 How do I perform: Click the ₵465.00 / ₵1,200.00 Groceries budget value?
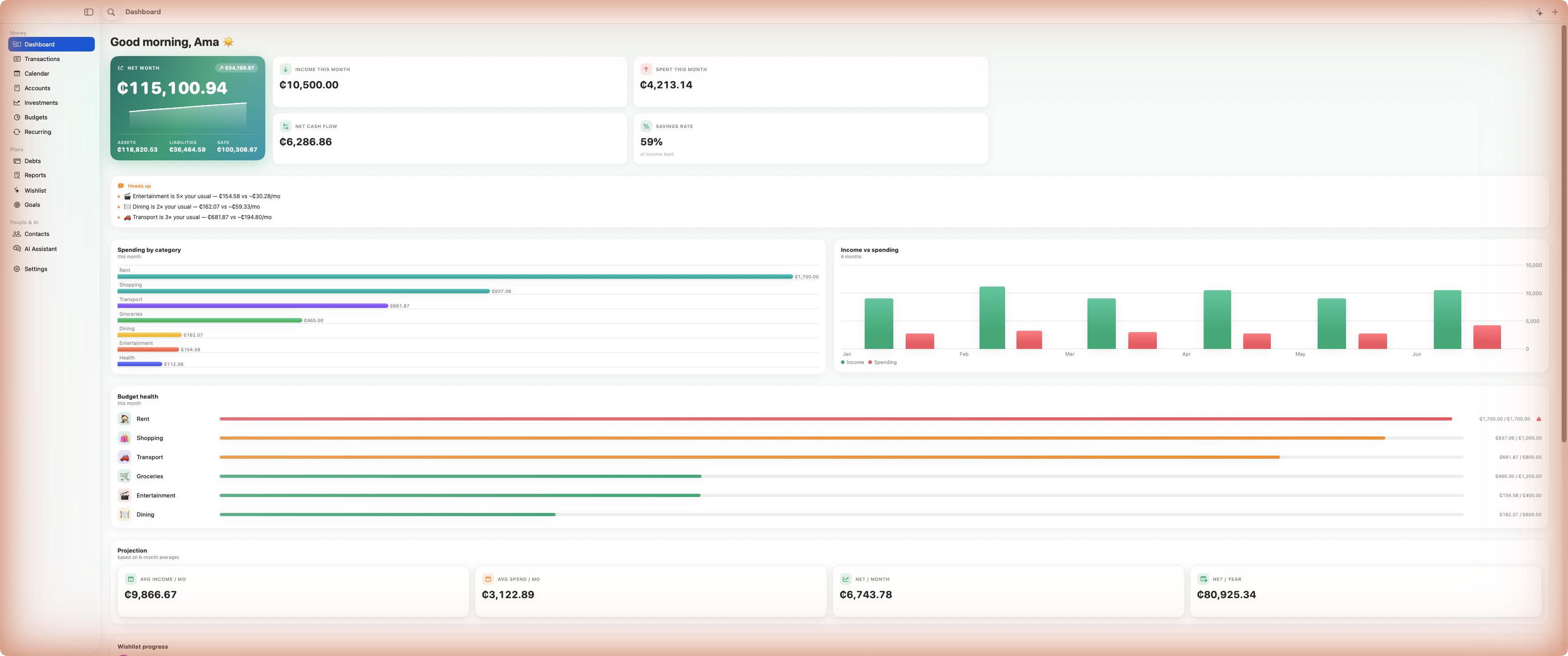(1518, 477)
